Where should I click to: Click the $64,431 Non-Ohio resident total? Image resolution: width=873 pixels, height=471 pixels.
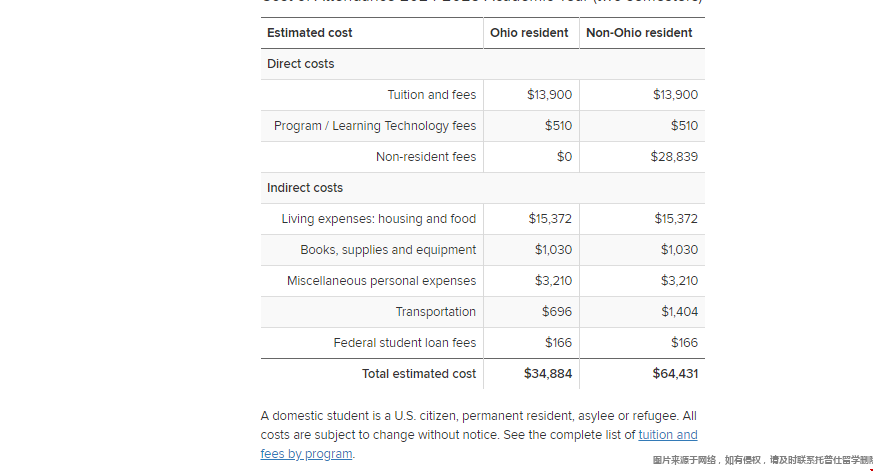(x=675, y=374)
